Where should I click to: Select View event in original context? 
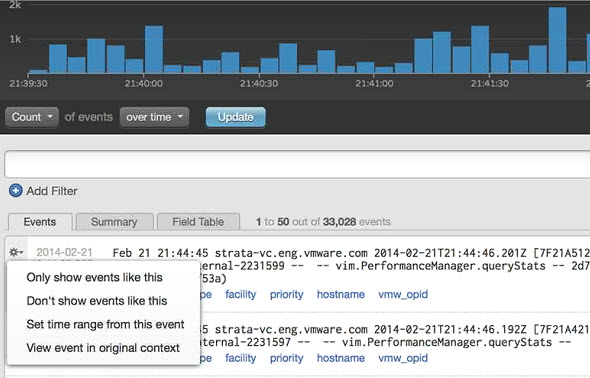tap(103, 348)
